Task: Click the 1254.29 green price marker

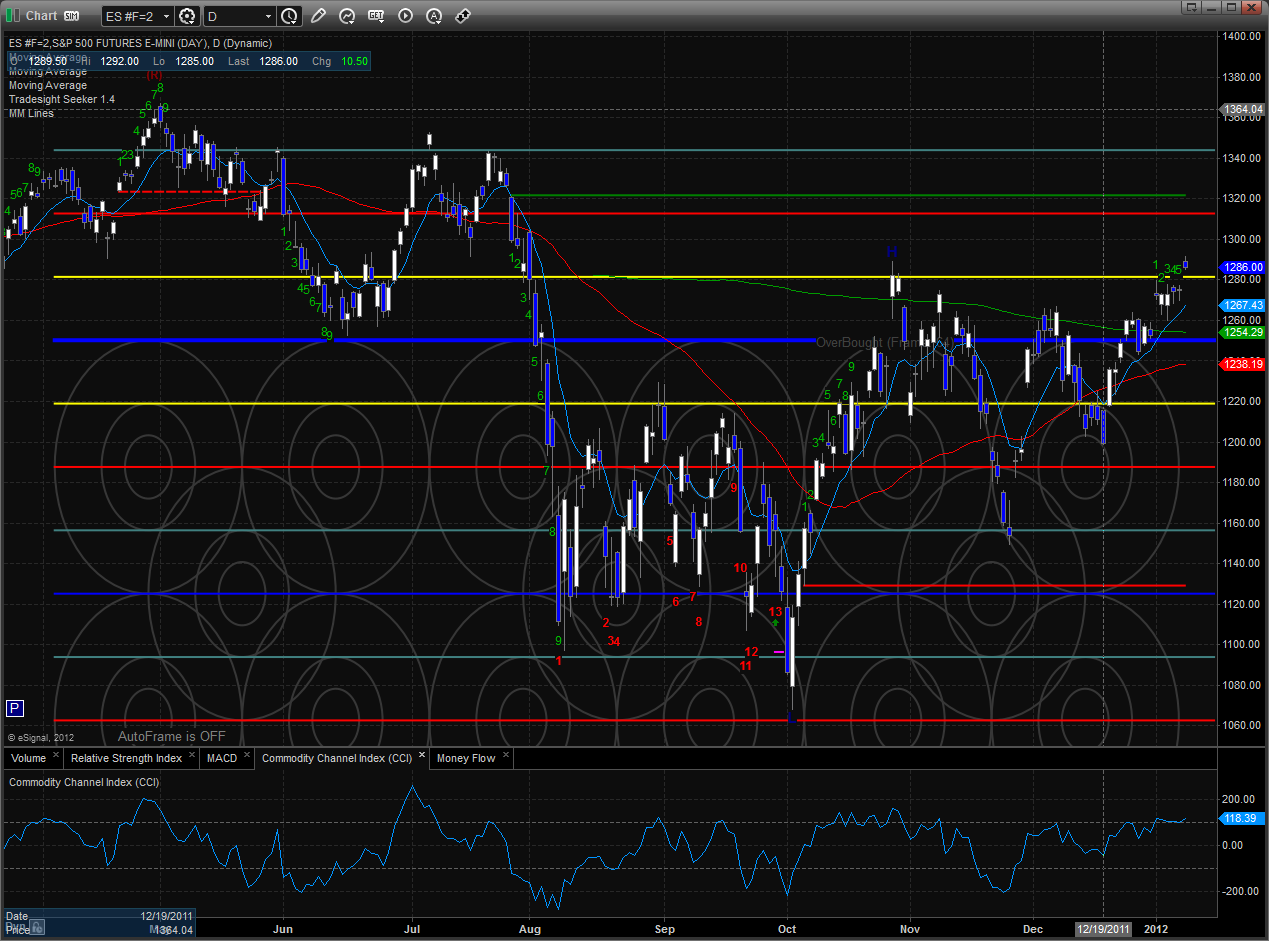Action: 1243,331
